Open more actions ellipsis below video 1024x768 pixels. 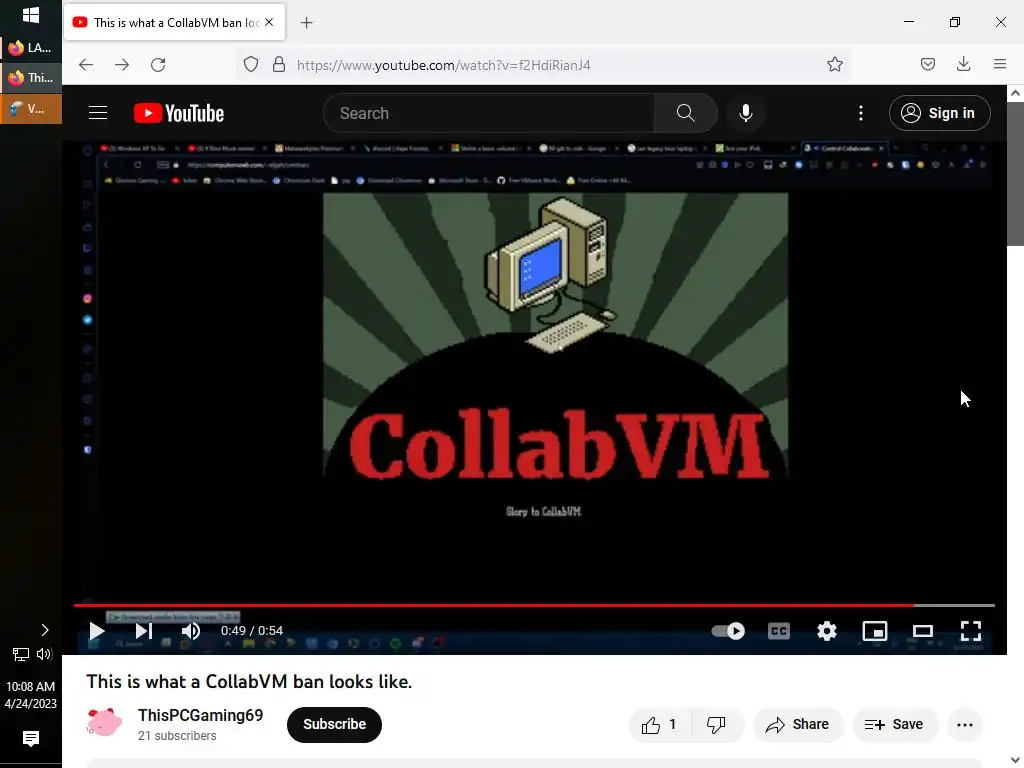coord(965,725)
